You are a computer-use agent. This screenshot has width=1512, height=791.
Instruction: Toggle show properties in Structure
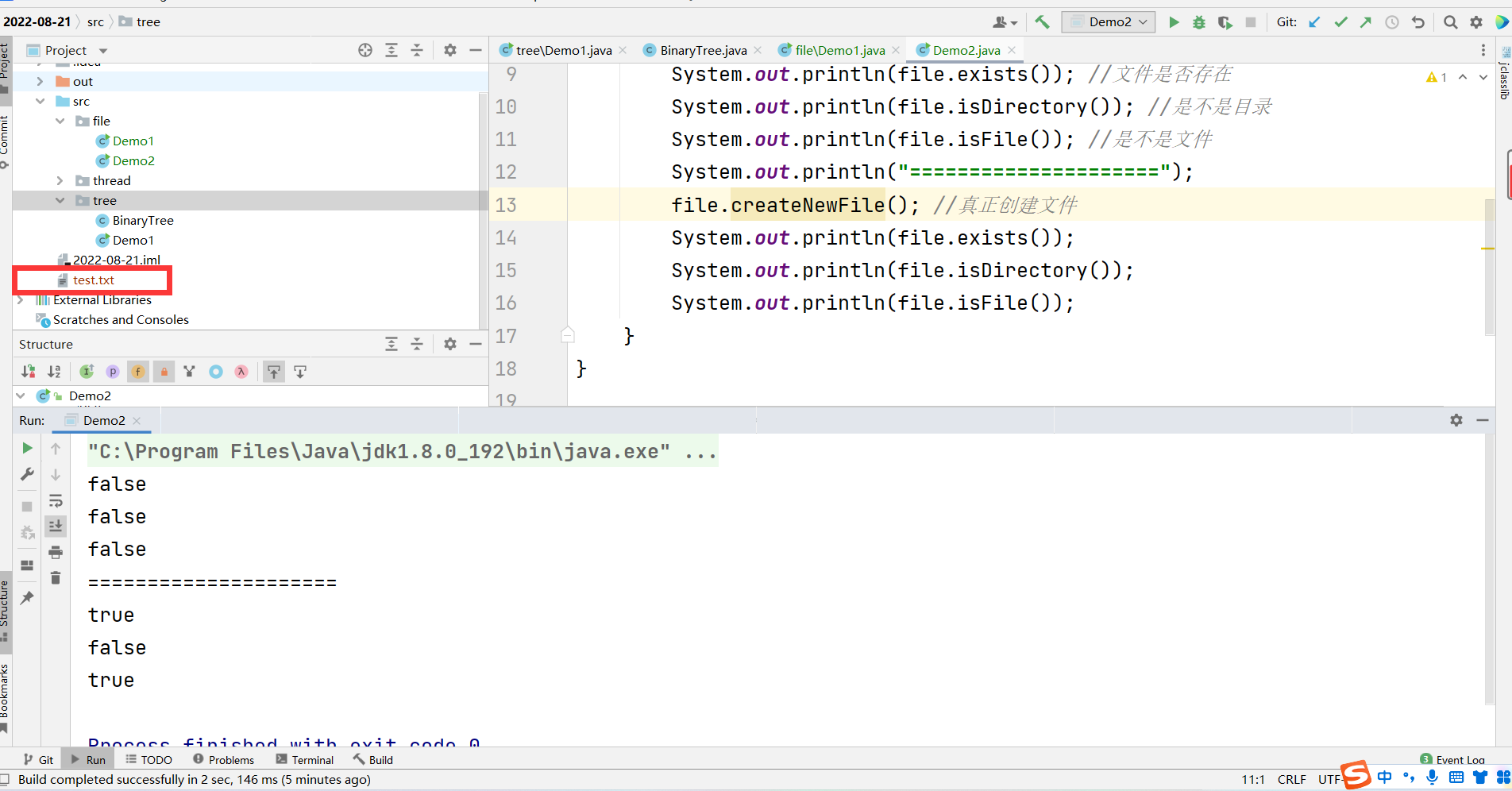pos(113,371)
